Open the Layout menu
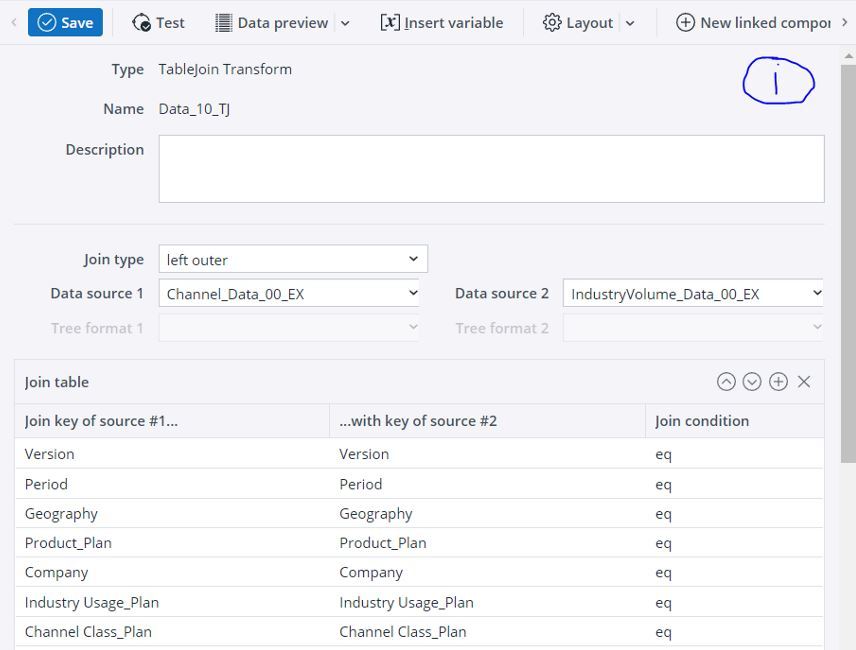The width and height of the screenshot is (856, 650). point(579,22)
